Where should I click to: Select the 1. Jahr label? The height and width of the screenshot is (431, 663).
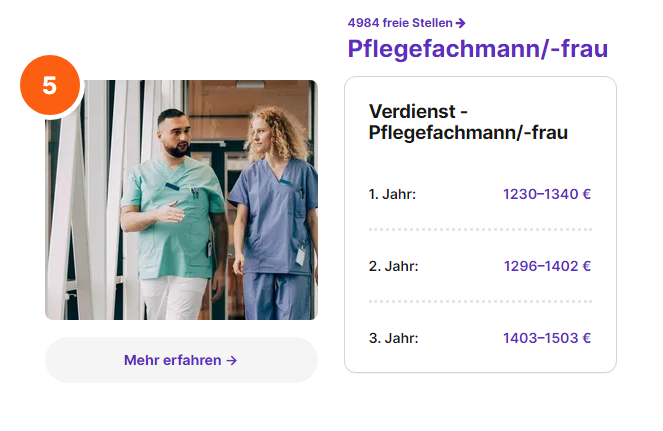click(x=392, y=194)
